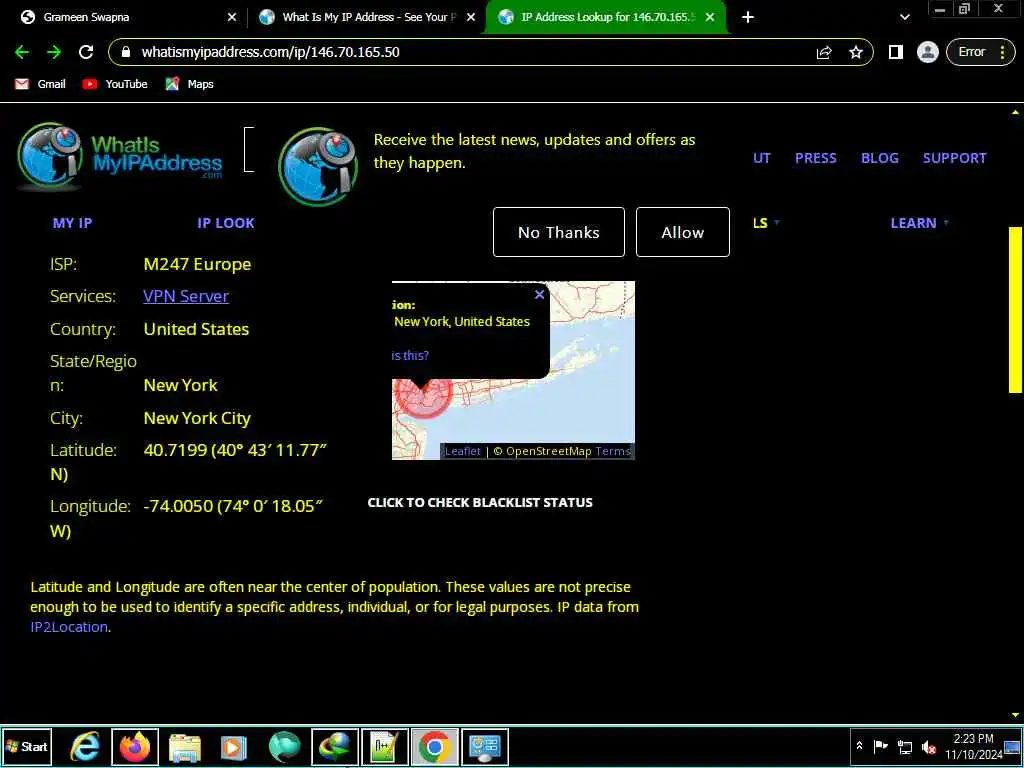Open the Chrome profile avatar
Image resolution: width=1024 pixels, height=768 pixels.
(x=927, y=52)
